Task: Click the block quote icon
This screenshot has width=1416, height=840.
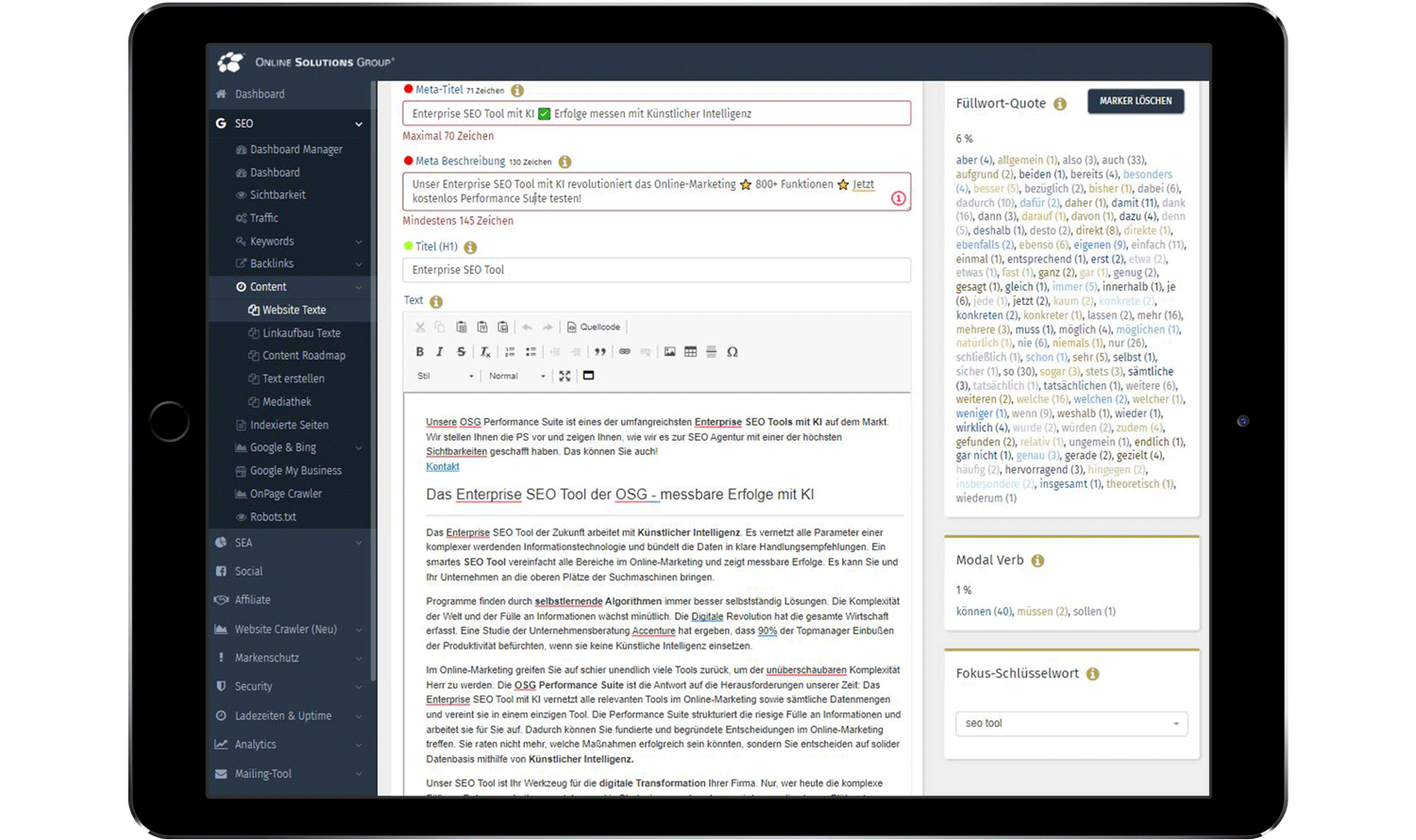Action: point(600,352)
